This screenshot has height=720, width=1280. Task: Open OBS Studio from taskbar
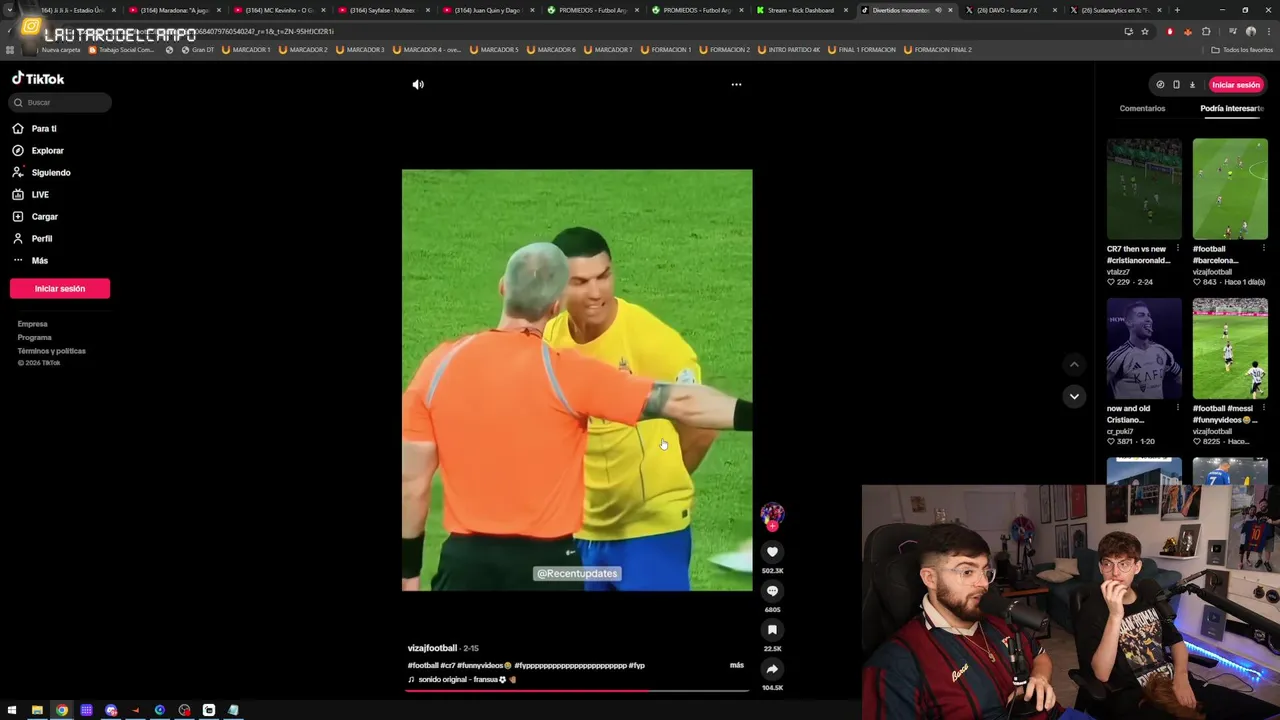tap(184, 710)
